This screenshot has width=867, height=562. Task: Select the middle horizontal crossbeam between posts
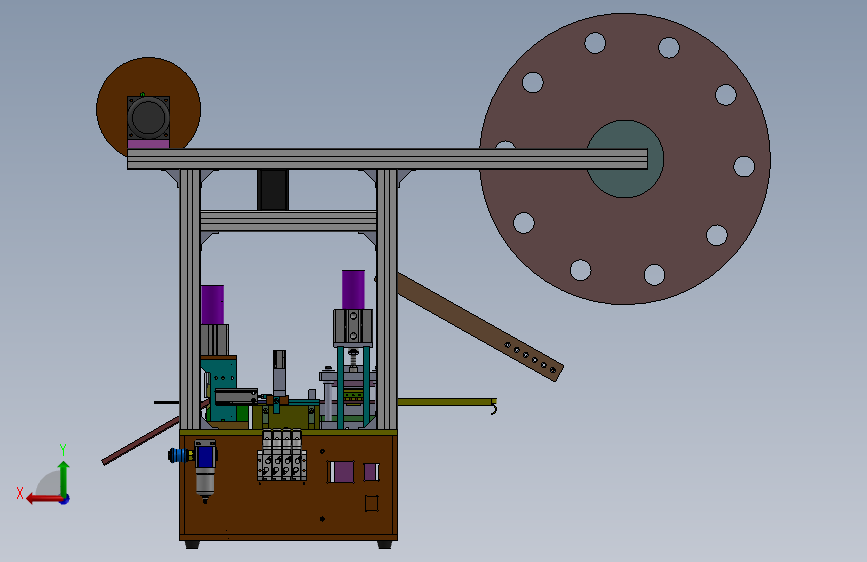pyautogui.click(x=288, y=221)
